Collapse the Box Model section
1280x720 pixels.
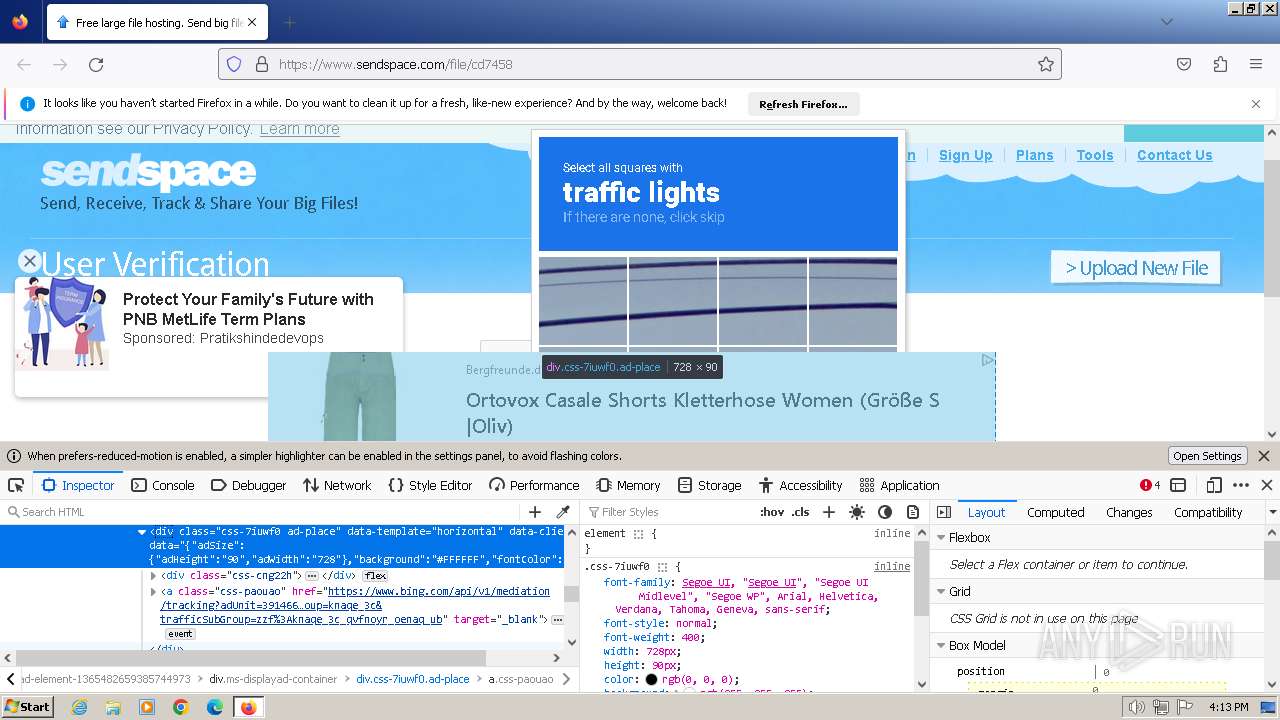click(x=941, y=646)
